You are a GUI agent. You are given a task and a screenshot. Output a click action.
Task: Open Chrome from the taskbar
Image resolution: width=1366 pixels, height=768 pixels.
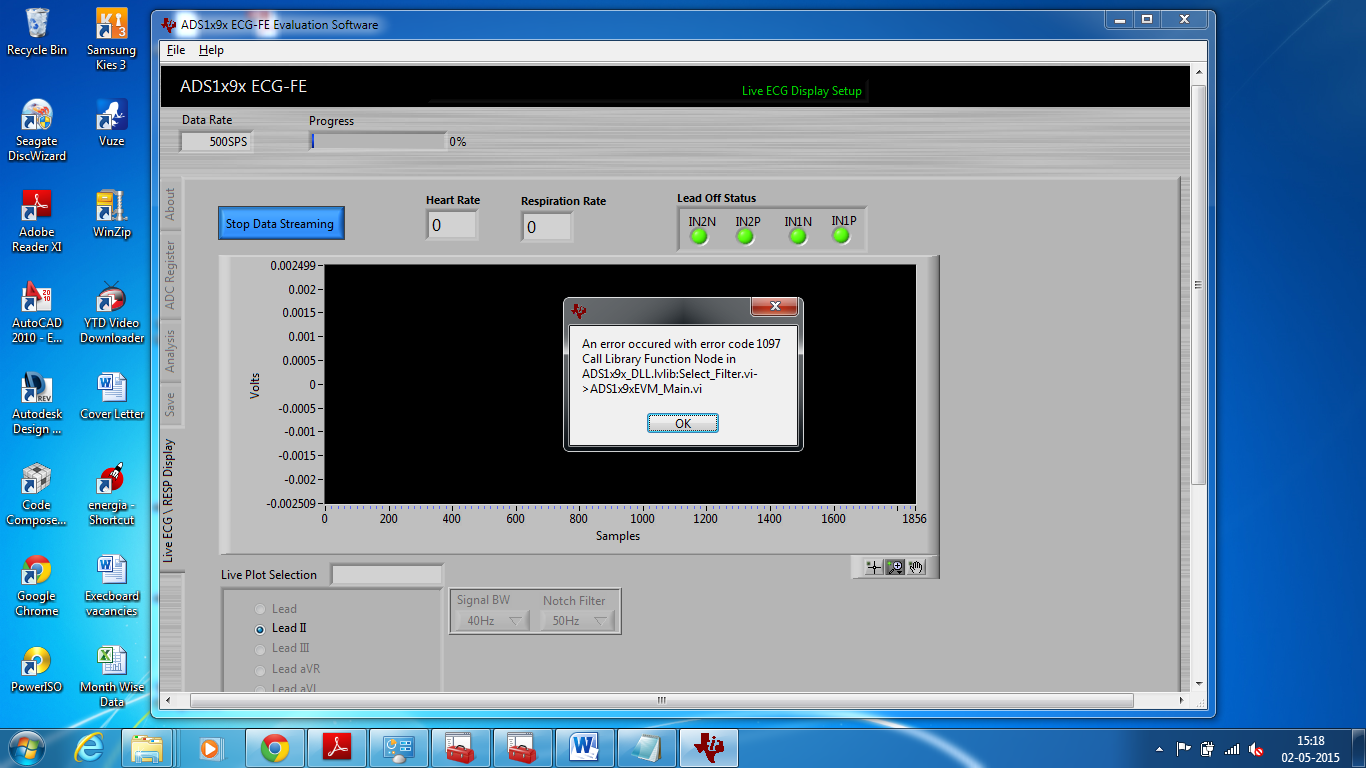(x=275, y=747)
